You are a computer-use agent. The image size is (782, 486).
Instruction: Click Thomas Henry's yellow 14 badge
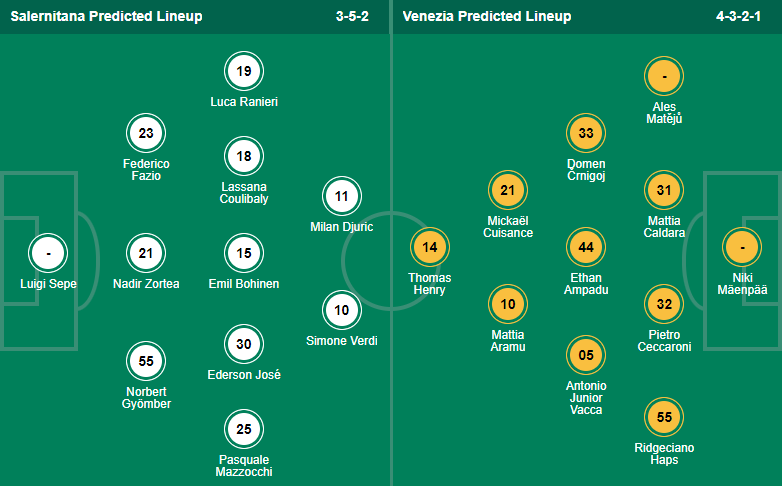pyautogui.click(x=430, y=247)
